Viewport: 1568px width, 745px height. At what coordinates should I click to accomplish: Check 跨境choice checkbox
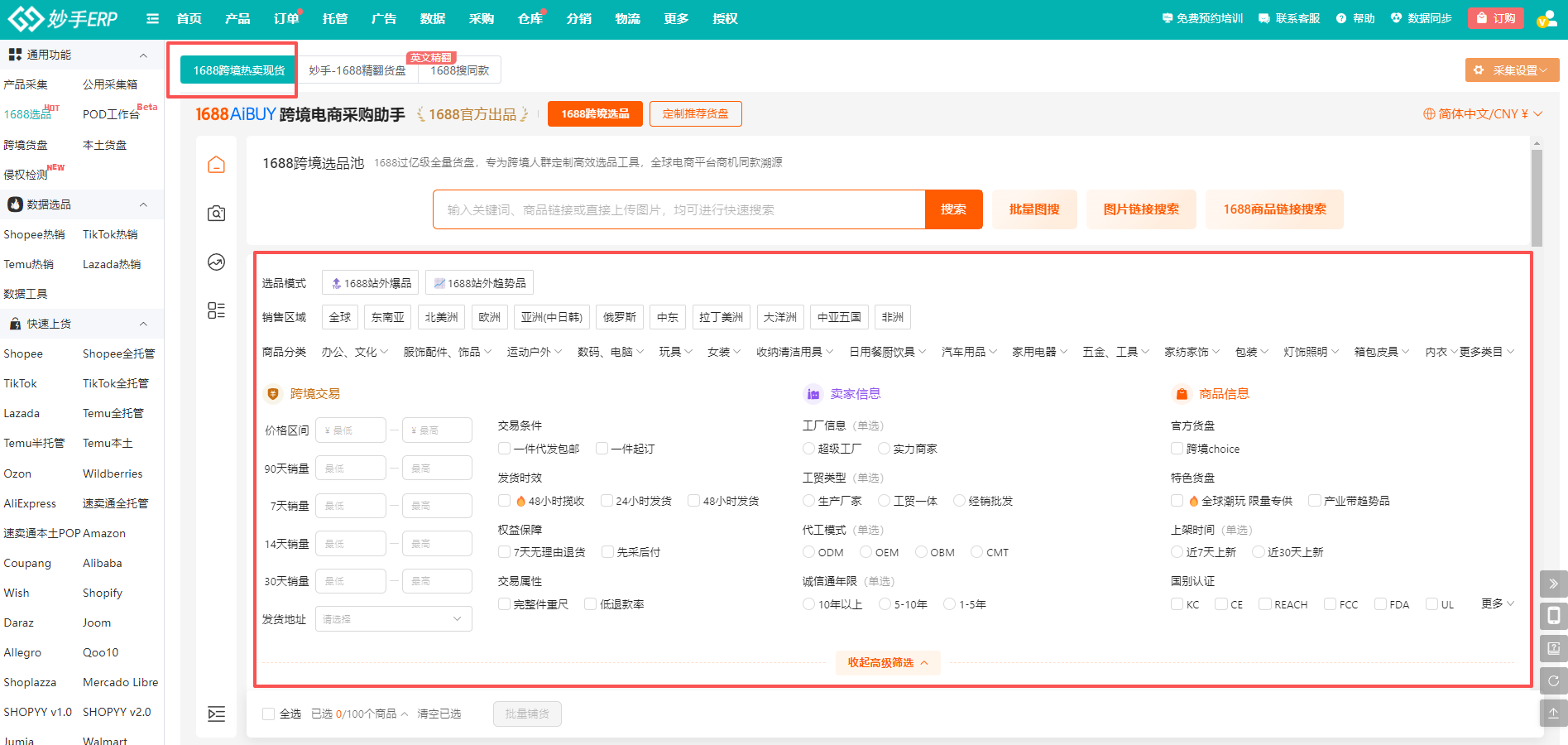(1177, 449)
